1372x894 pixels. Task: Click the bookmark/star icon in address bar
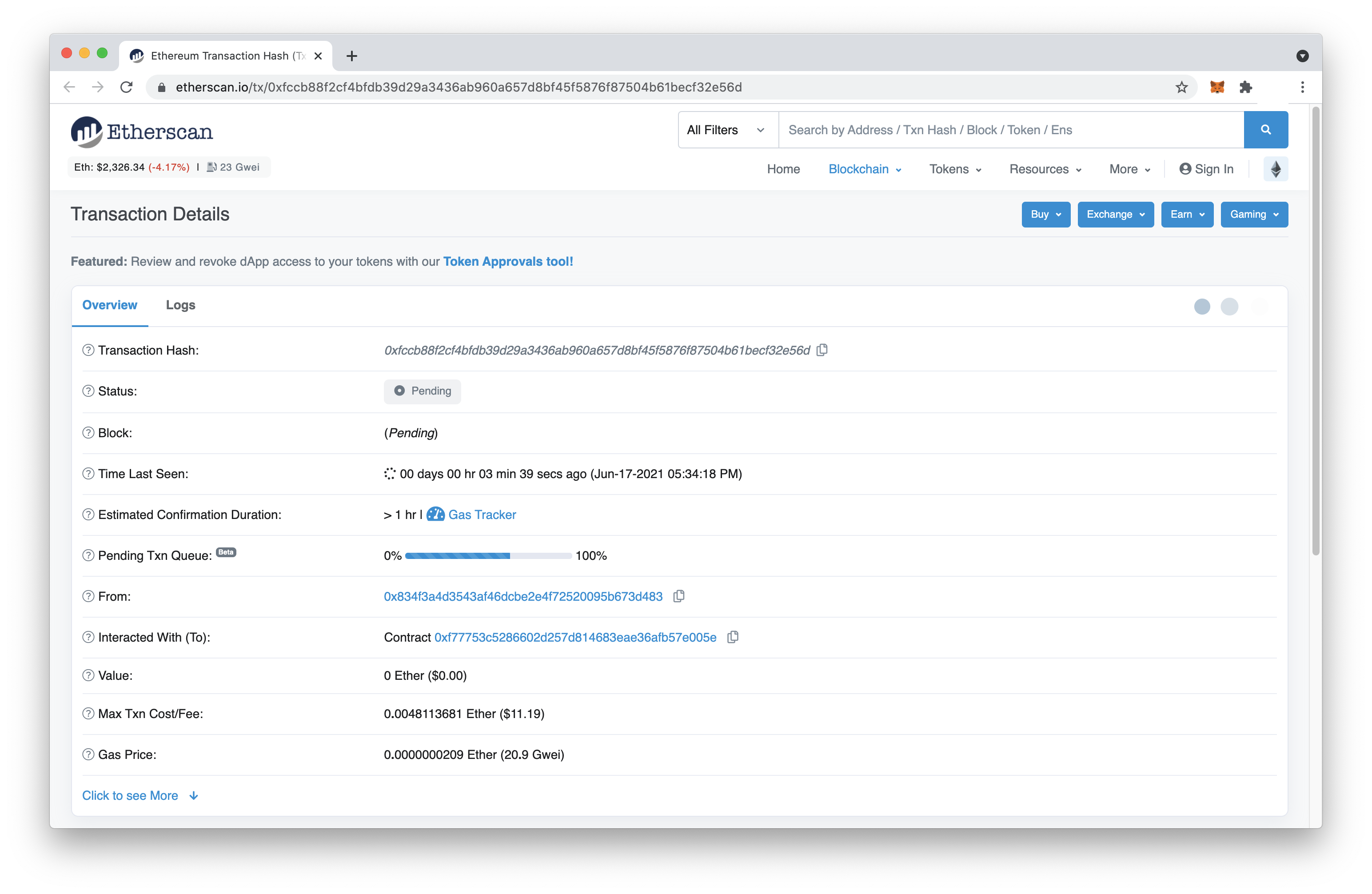click(1182, 86)
